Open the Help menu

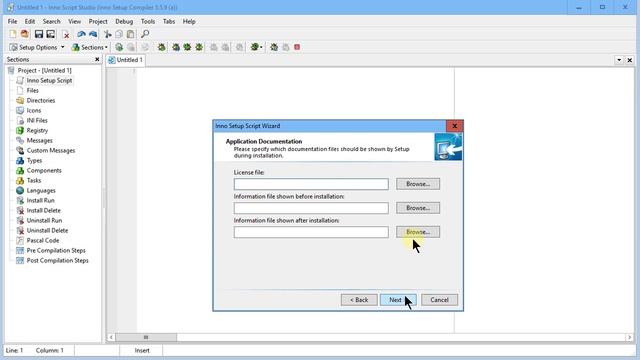pos(189,21)
